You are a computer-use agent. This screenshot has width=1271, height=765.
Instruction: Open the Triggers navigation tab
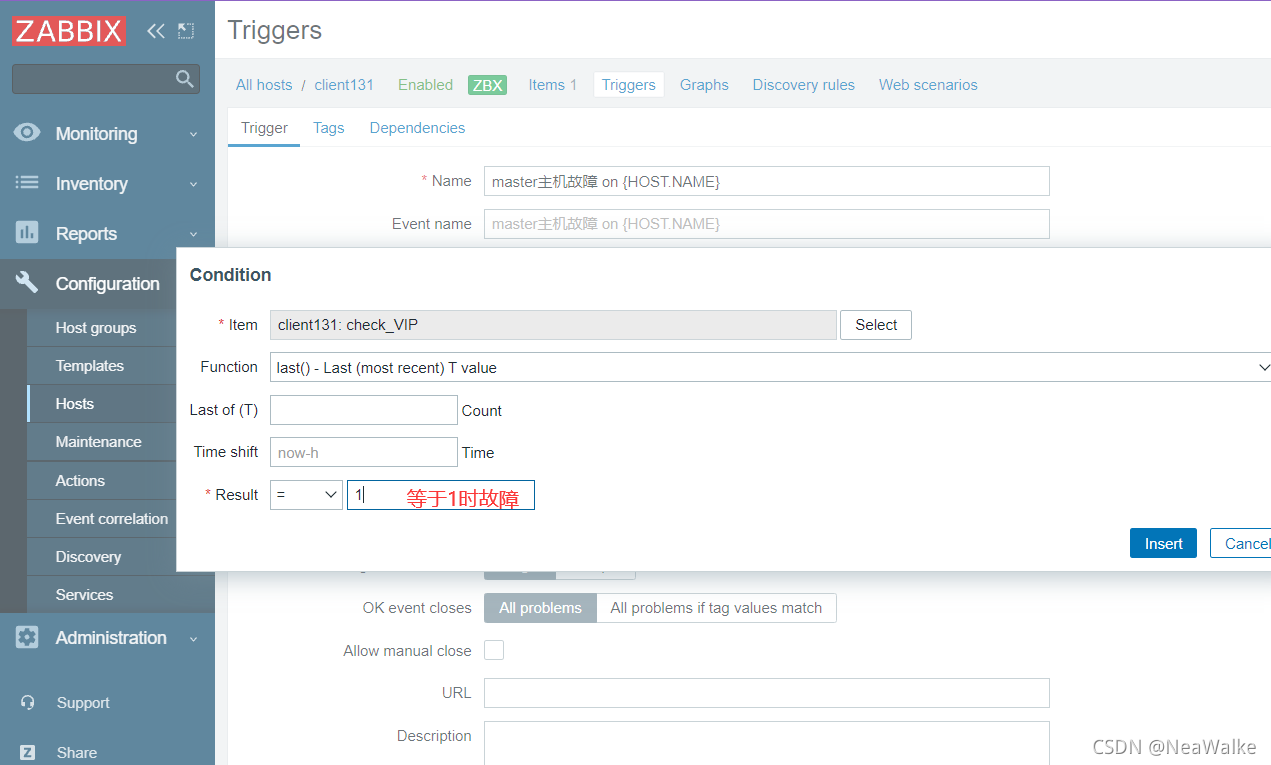tap(629, 85)
